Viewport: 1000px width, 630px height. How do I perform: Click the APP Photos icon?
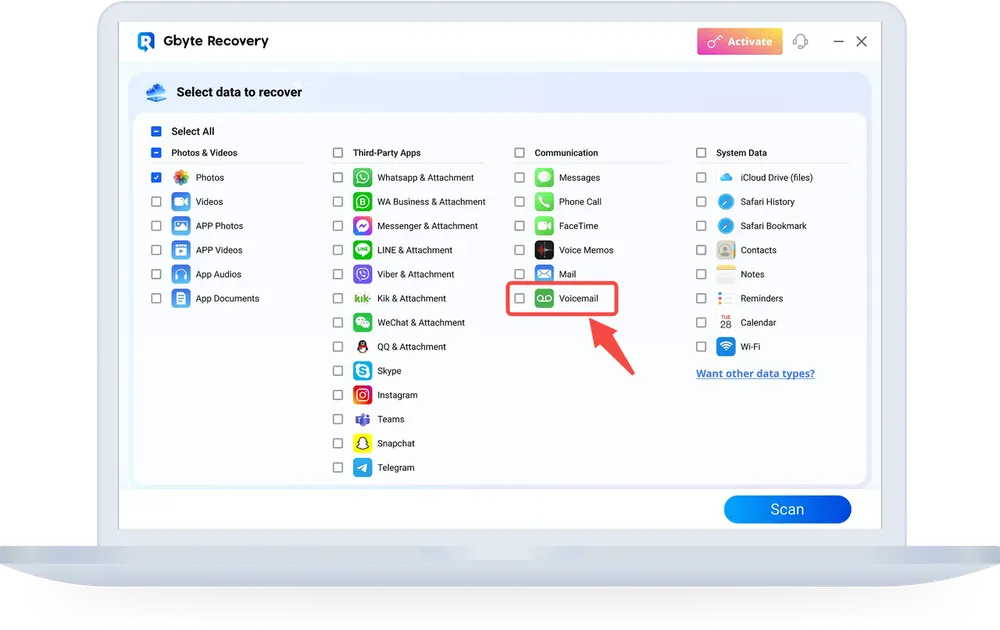pos(181,226)
